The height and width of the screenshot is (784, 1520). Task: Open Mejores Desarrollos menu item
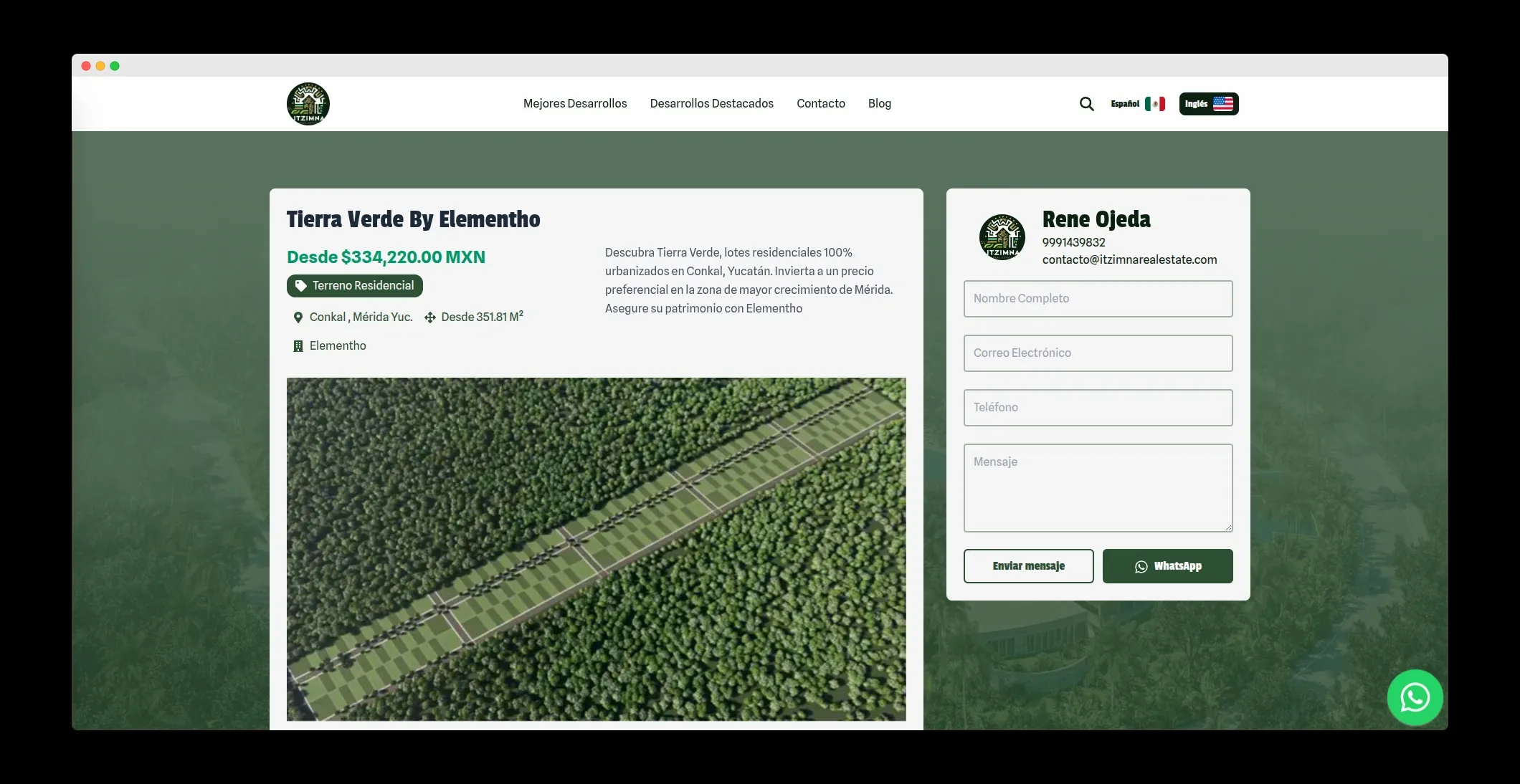pos(575,103)
